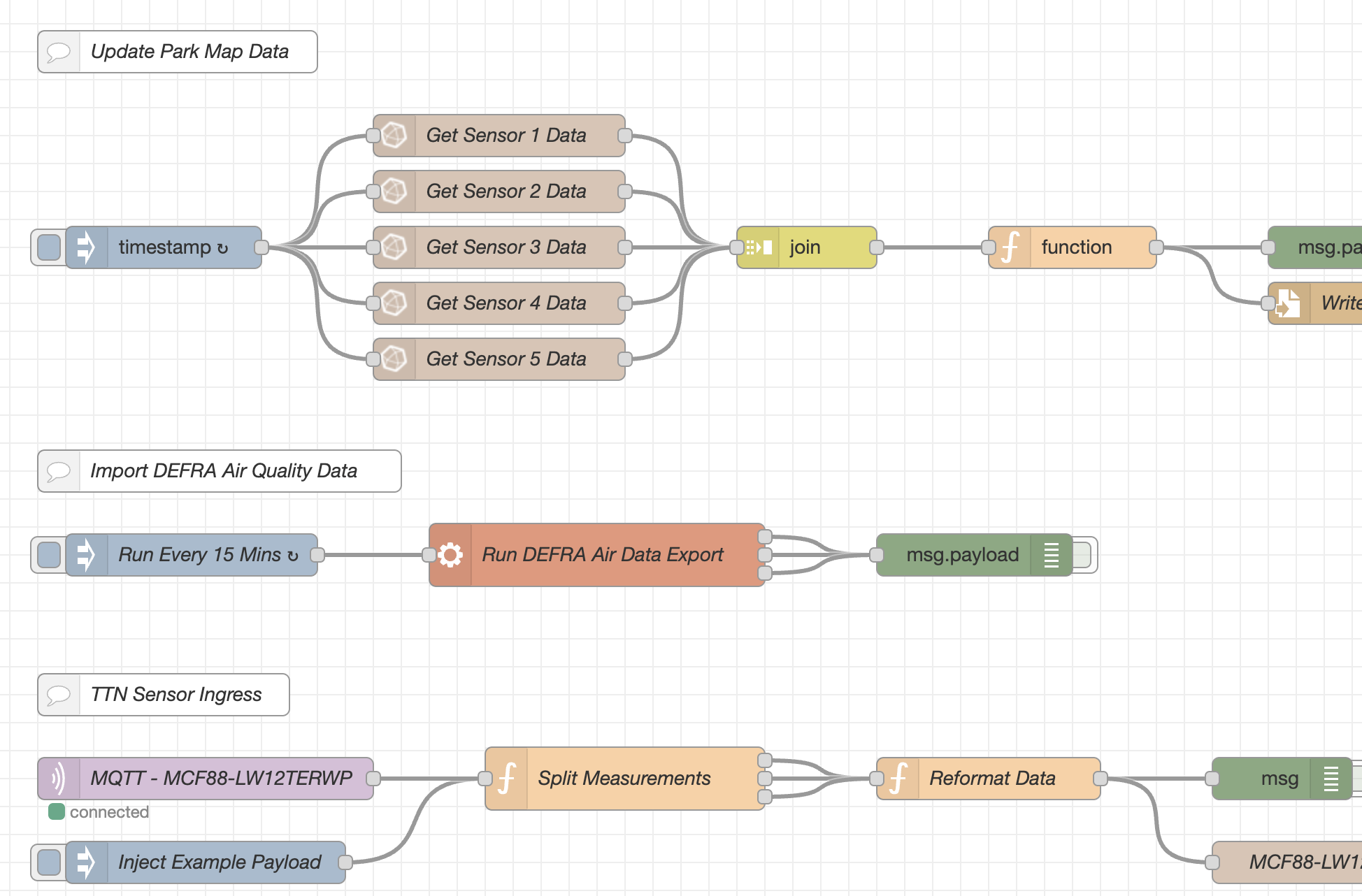Select the Get Sensor 2 Data node icon
This screenshot has width=1362, height=896.
394,192
